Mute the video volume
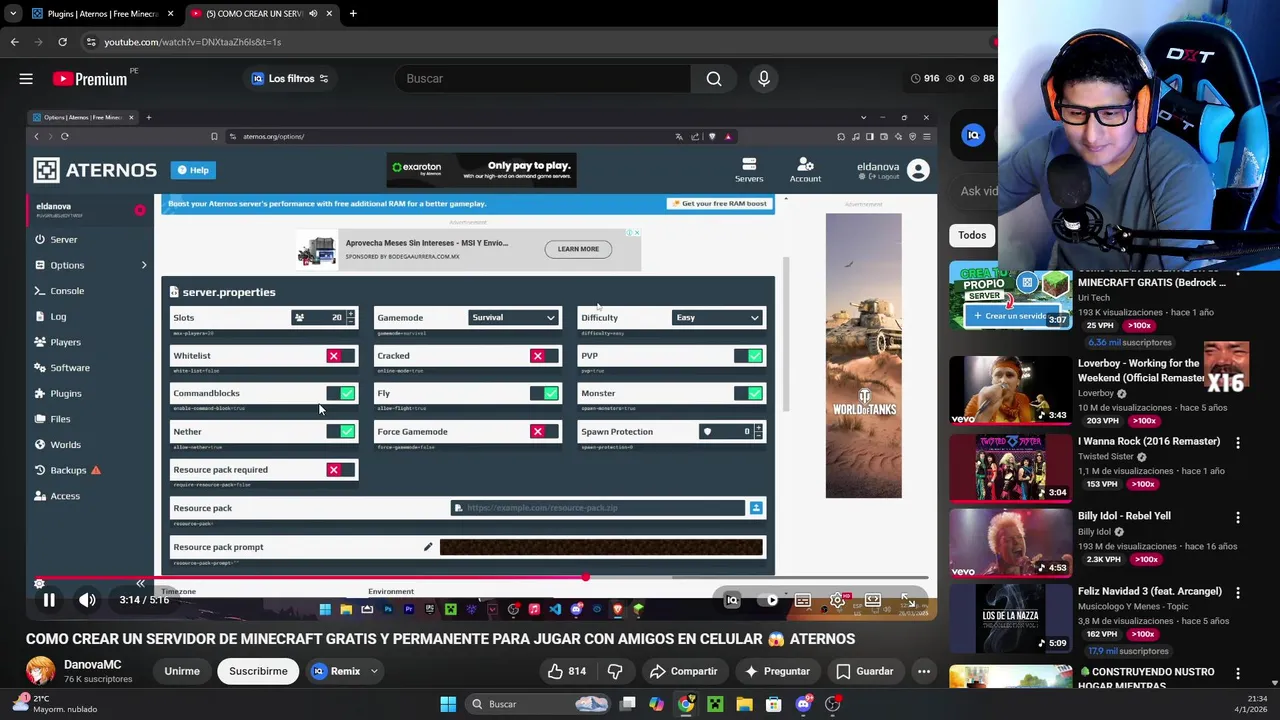This screenshot has width=1280, height=720. (x=87, y=600)
